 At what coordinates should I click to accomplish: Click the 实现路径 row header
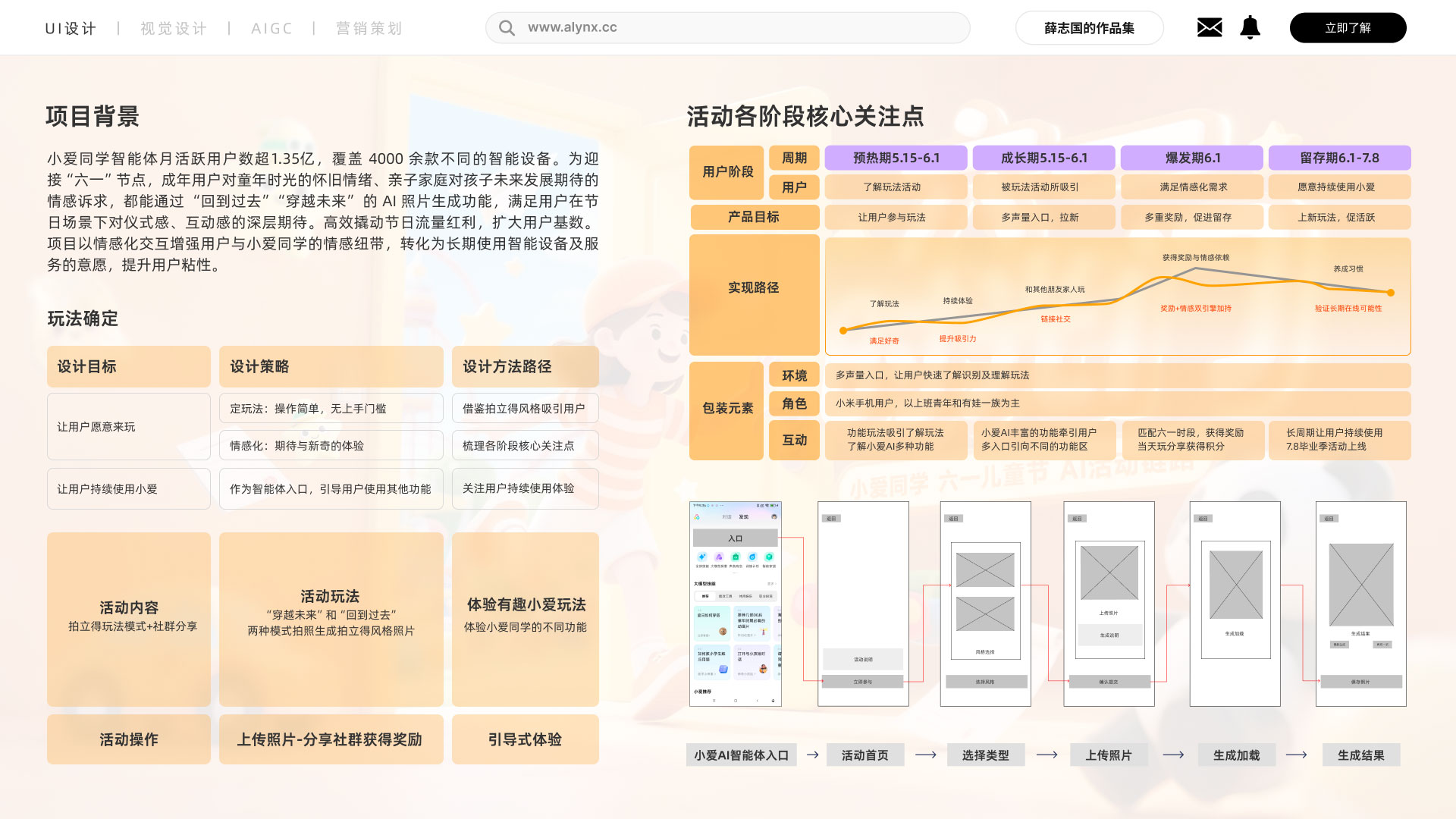coord(754,295)
